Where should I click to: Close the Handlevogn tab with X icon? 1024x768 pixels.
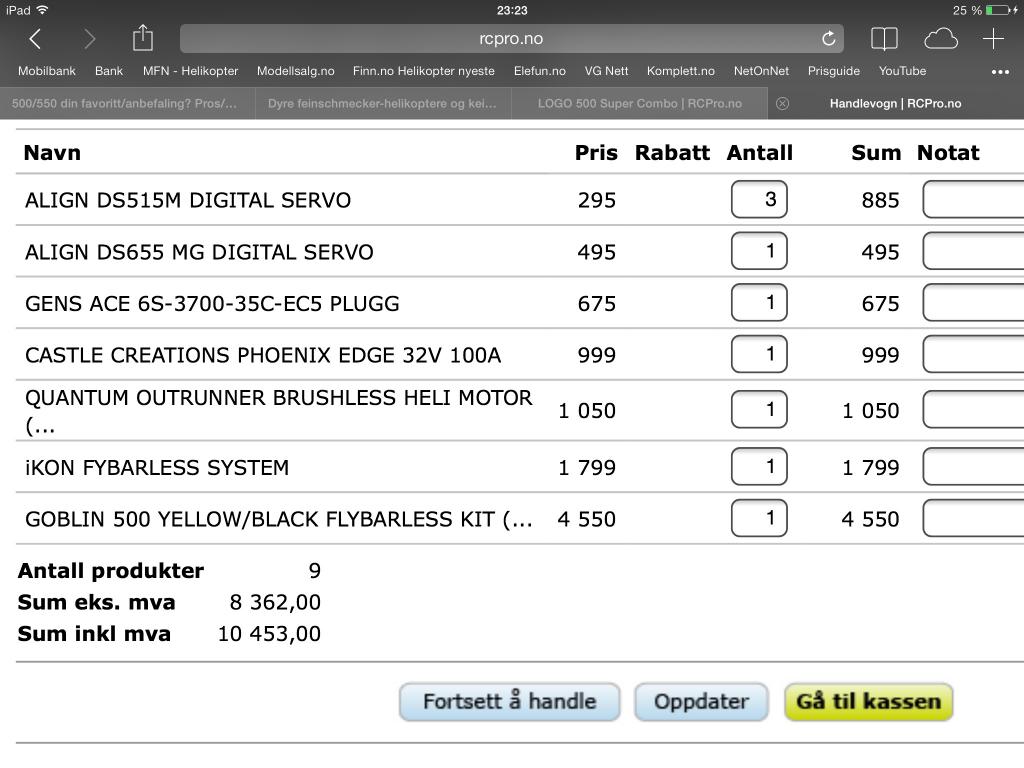tap(783, 104)
